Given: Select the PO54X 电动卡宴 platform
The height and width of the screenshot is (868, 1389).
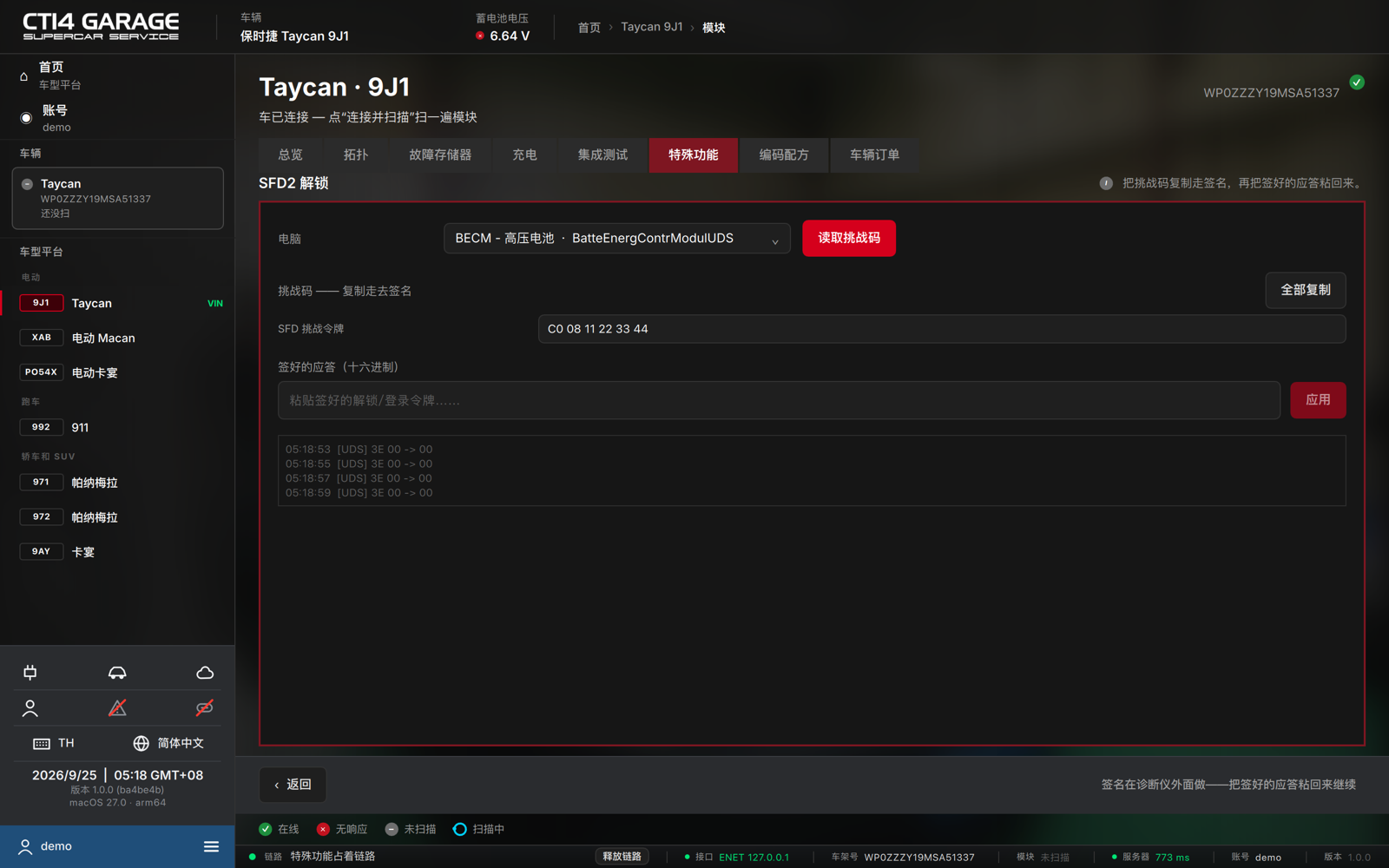Looking at the screenshot, I should tap(117, 372).
